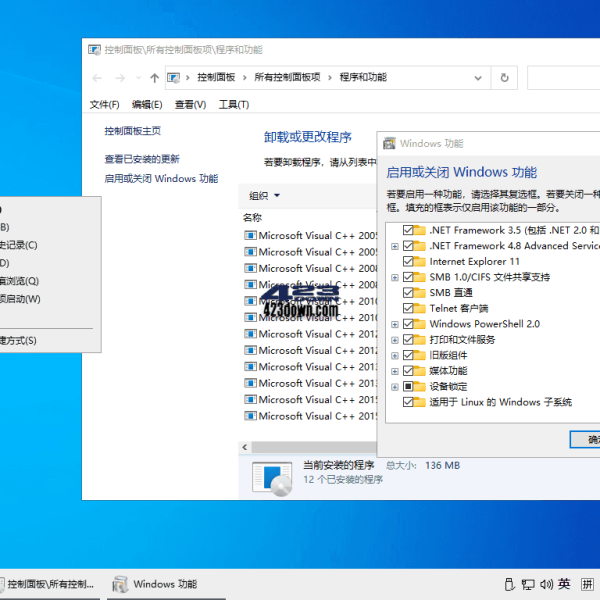Click the 英 input method indicator
The width and height of the screenshot is (600, 600).
[564, 584]
